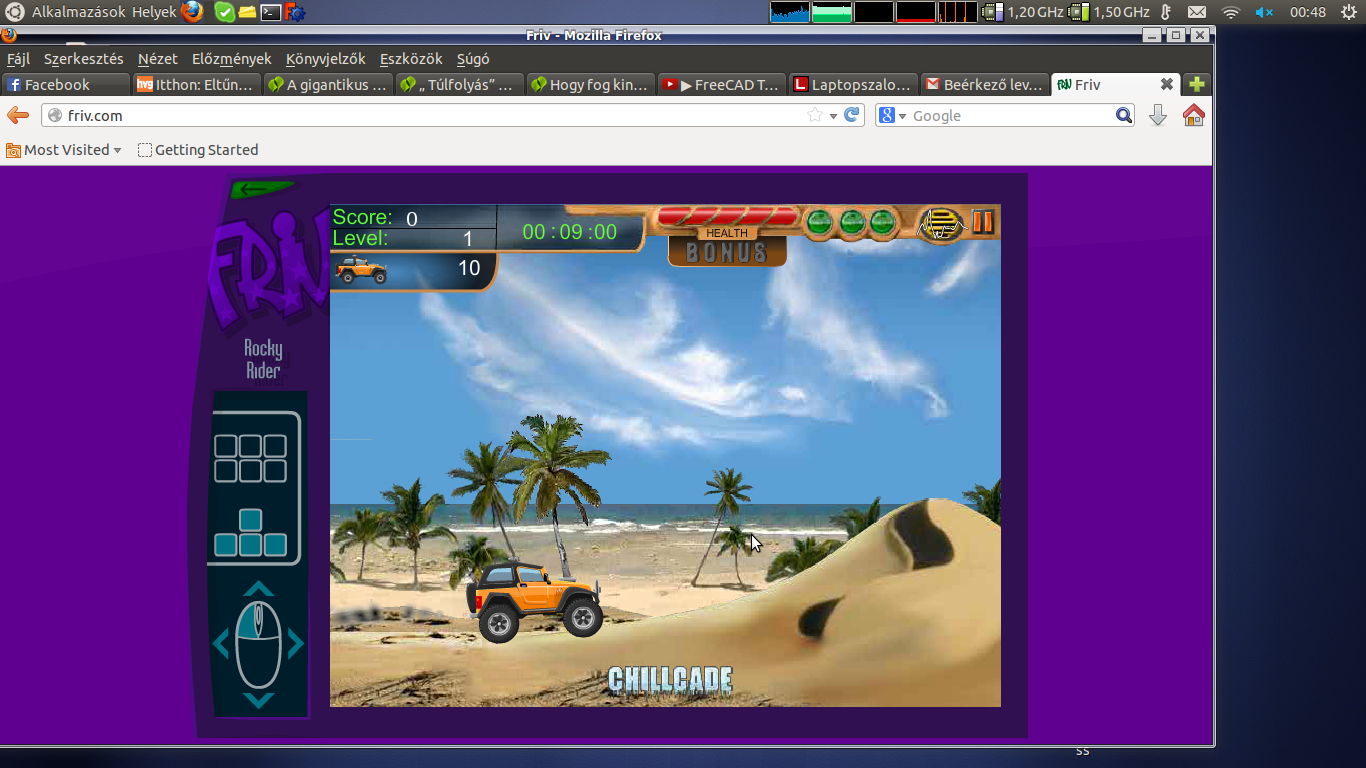Click the mouse control diagram

coord(259,645)
